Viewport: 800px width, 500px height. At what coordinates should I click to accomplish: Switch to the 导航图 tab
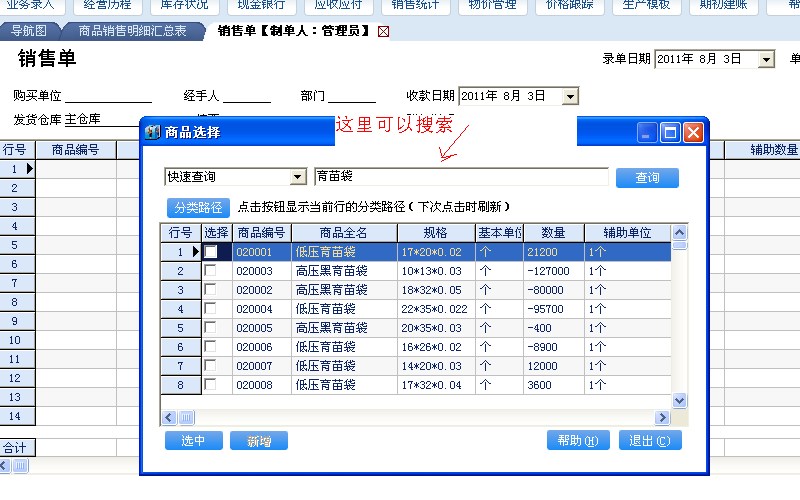click(28, 31)
